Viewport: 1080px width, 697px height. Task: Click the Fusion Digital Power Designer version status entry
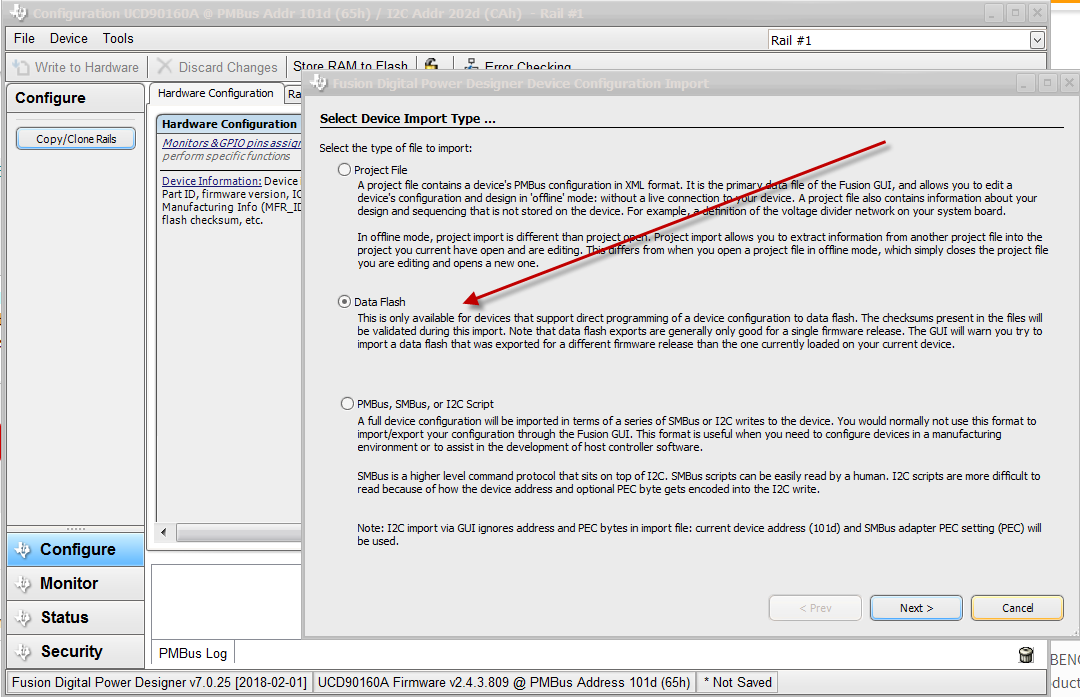(x=159, y=683)
